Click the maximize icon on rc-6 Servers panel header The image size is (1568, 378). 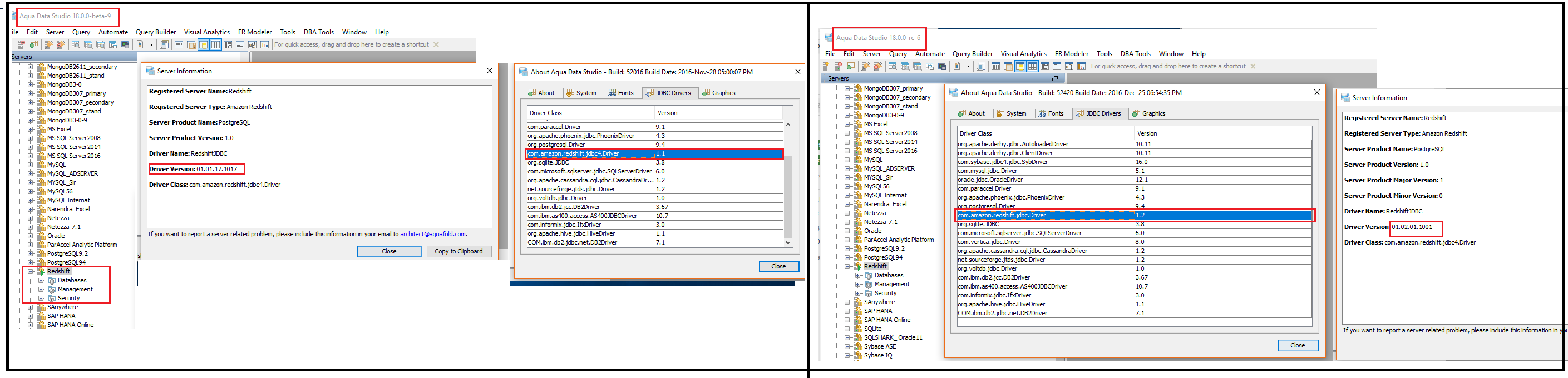tap(1055, 78)
